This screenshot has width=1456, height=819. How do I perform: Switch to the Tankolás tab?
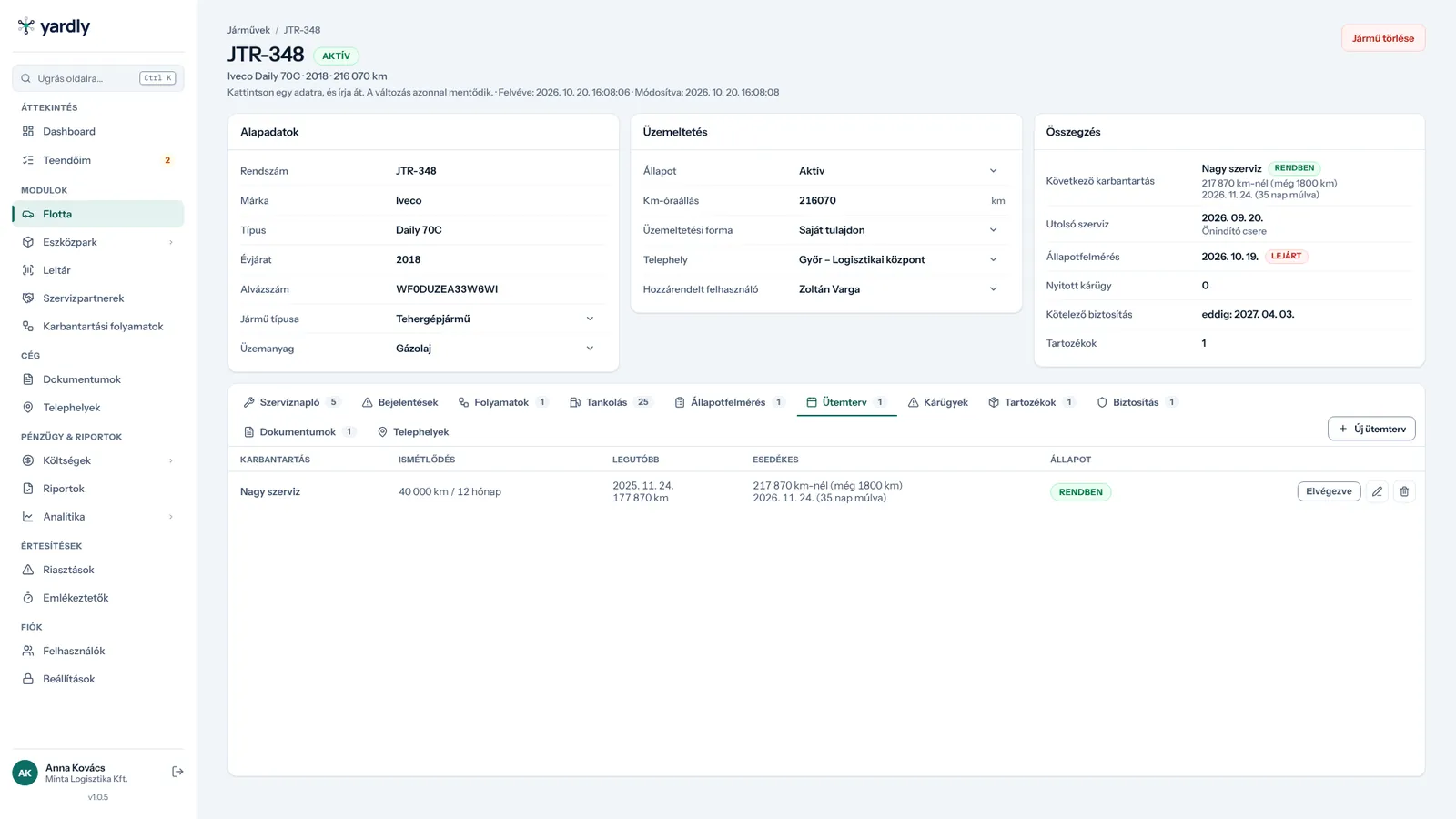(610, 402)
